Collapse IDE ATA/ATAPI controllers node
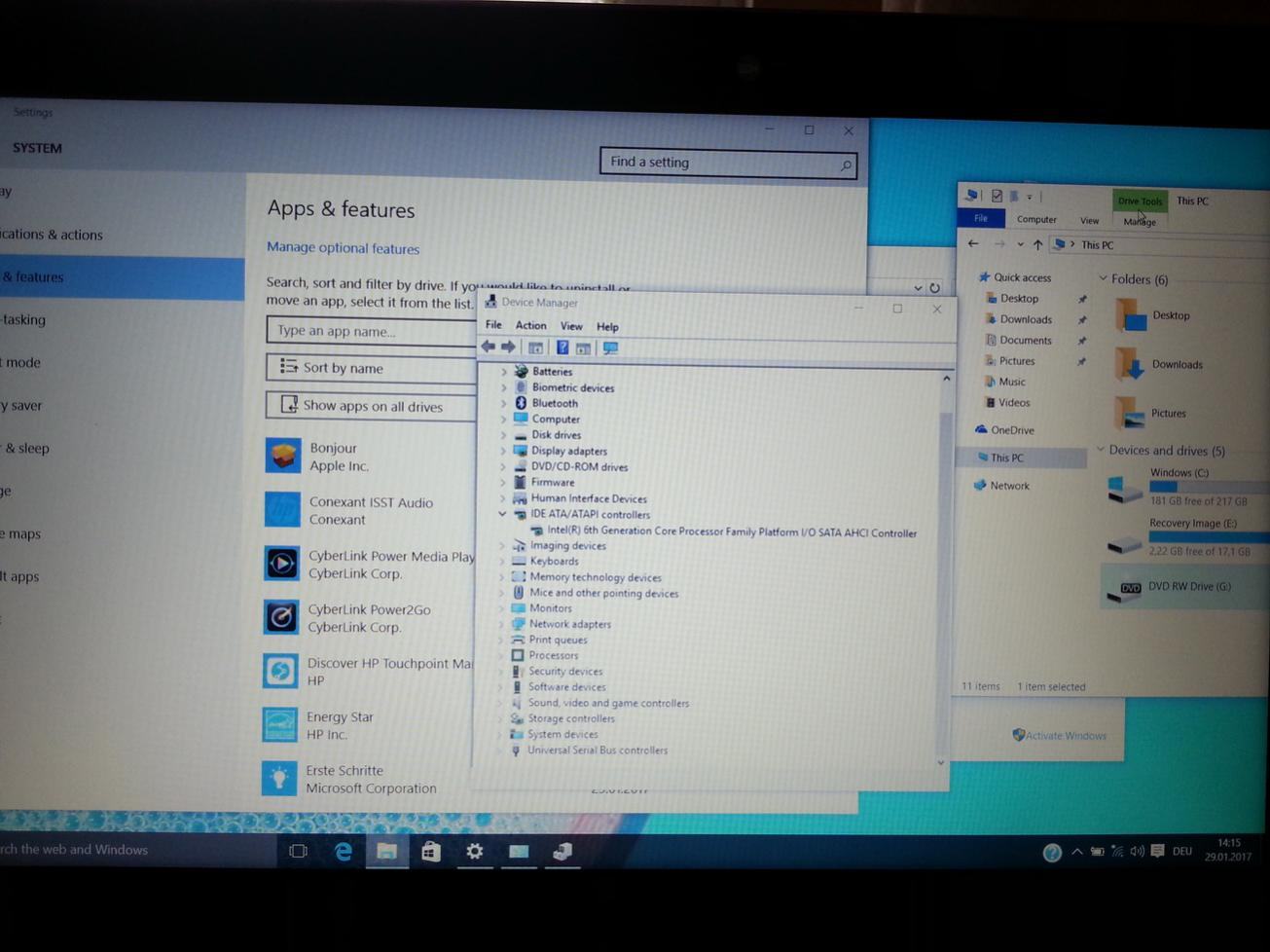Screen dimensions: 1270x952 502,514
